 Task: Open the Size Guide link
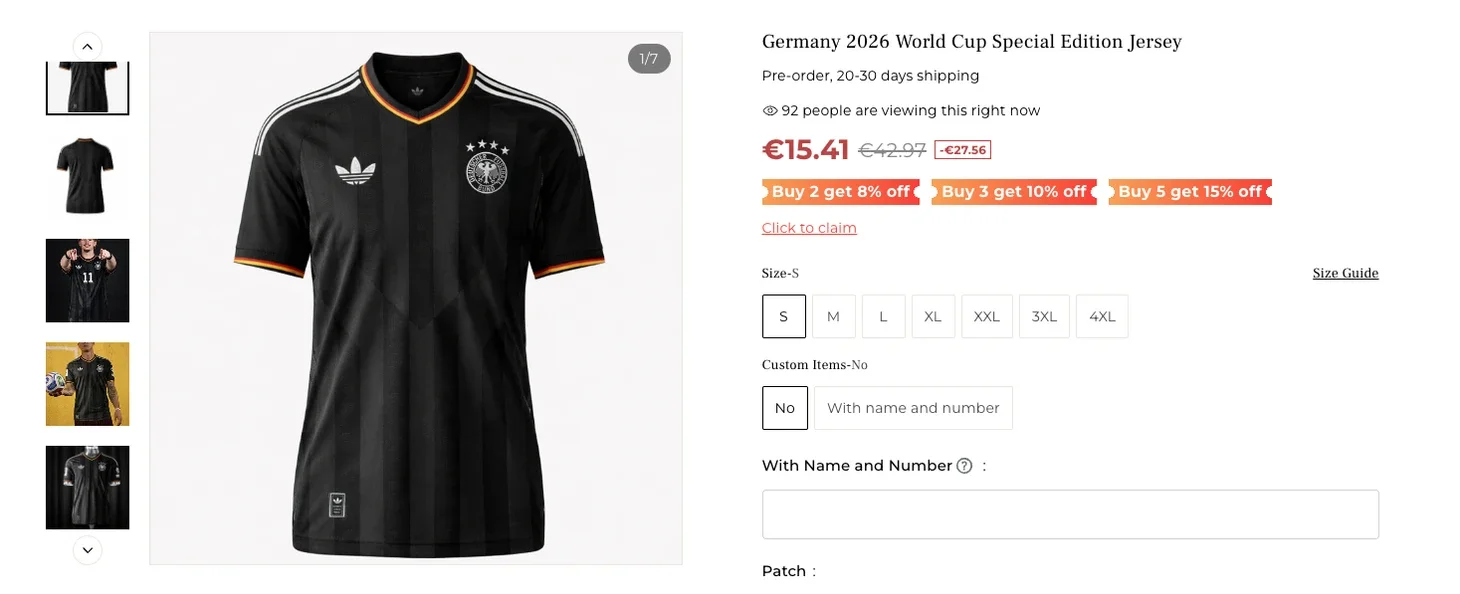pyautogui.click(x=1345, y=273)
